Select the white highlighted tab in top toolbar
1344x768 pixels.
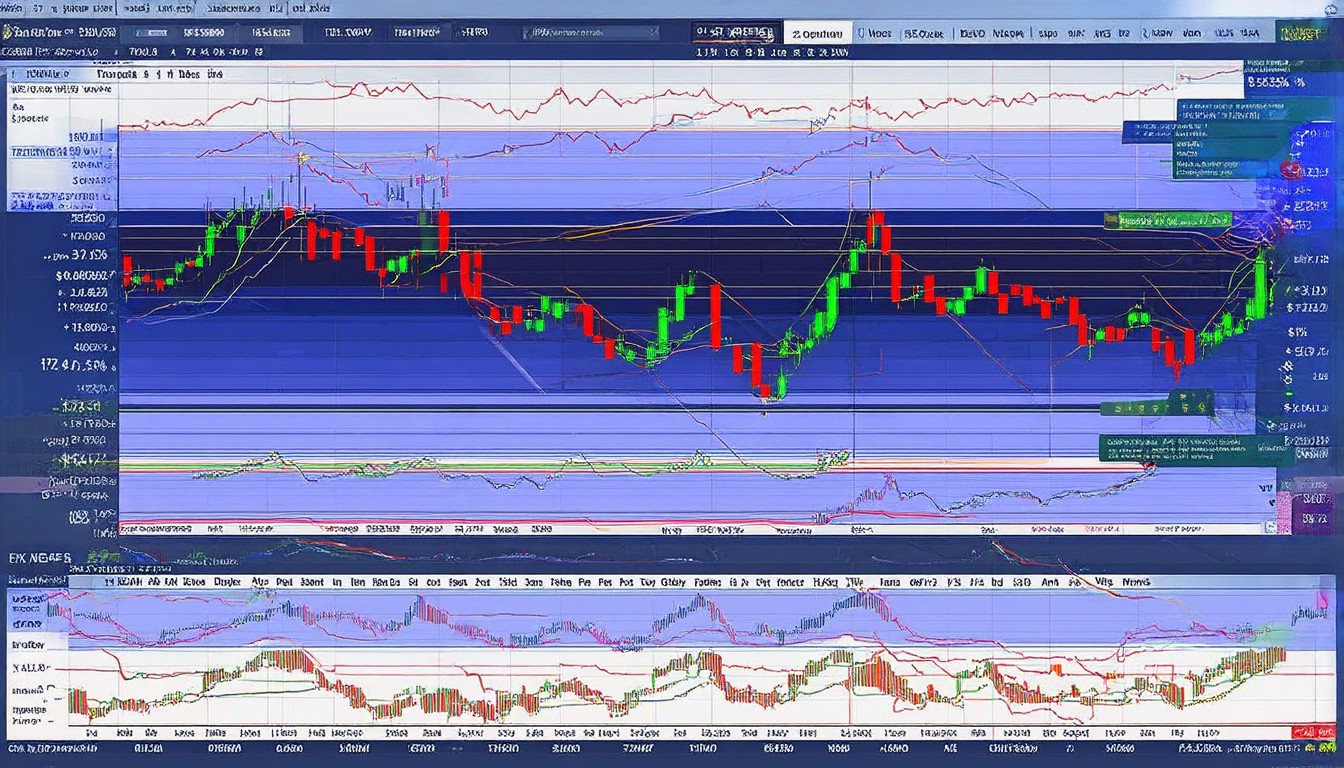pyautogui.click(x=818, y=33)
